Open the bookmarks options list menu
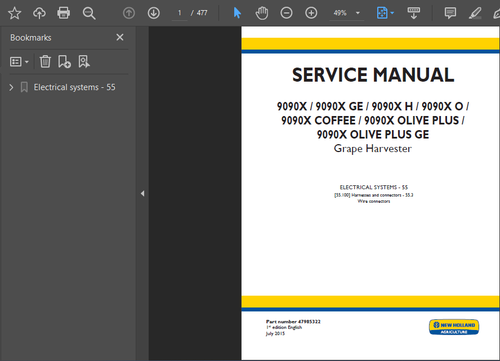The width and height of the screenshot is (500, 361). 19,62
